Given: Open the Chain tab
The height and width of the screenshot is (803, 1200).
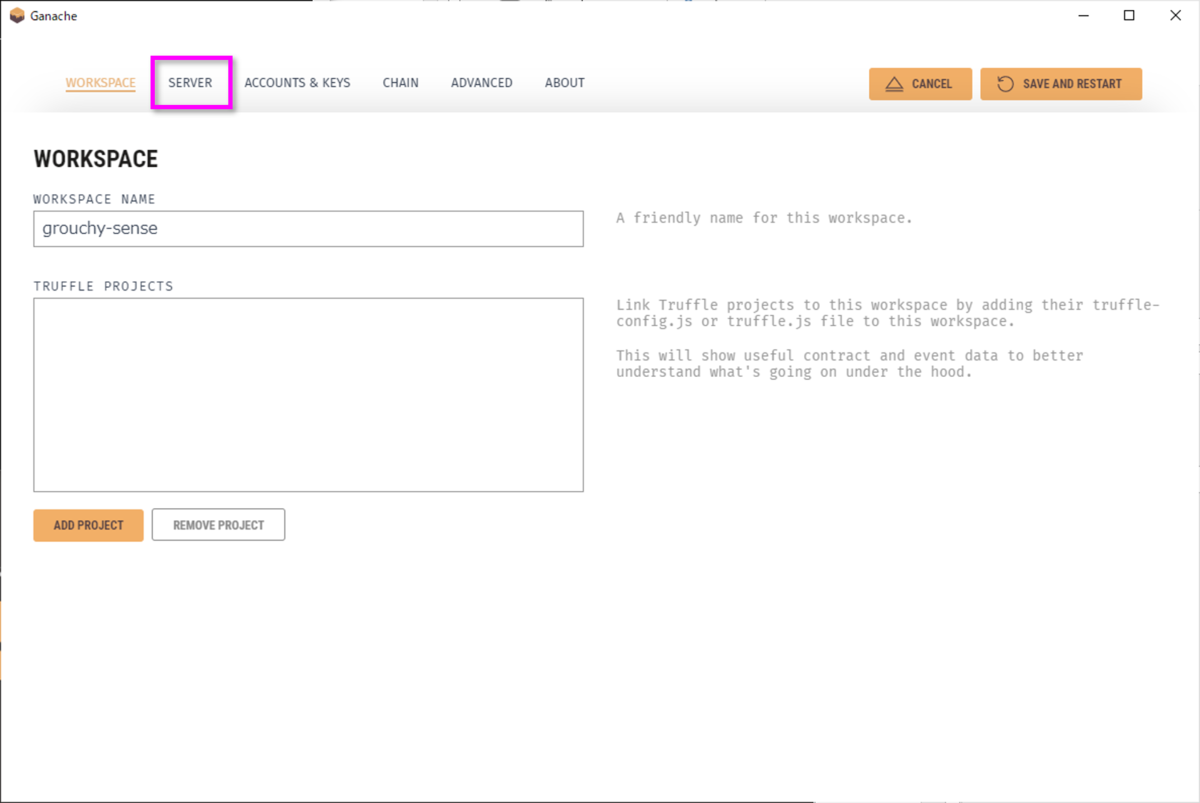Looking at the screenshot, I should 400,83.
